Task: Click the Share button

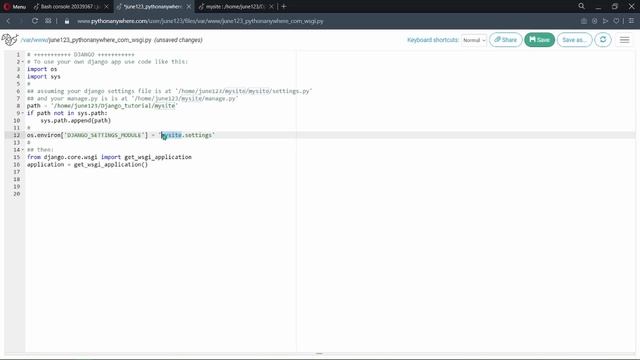Action: (x=506, y=40)
